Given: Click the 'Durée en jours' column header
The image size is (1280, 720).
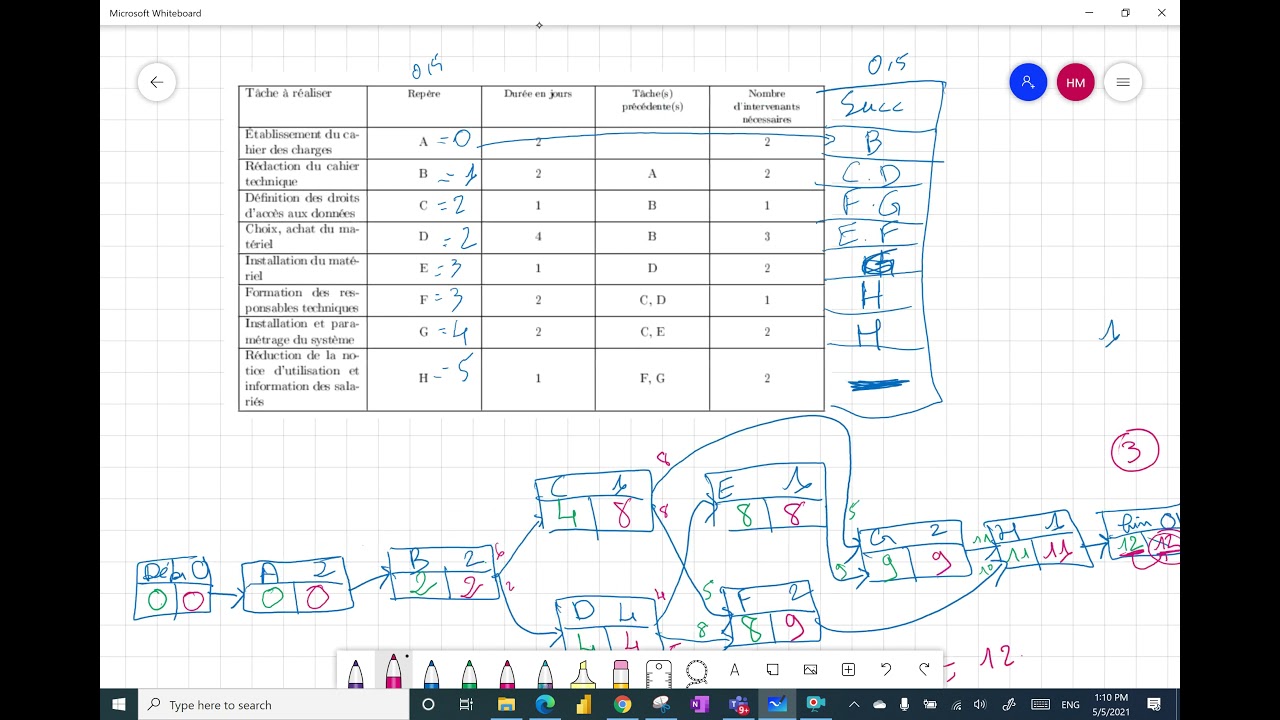Looking at the screenshot, I should (x=538, y=94).
